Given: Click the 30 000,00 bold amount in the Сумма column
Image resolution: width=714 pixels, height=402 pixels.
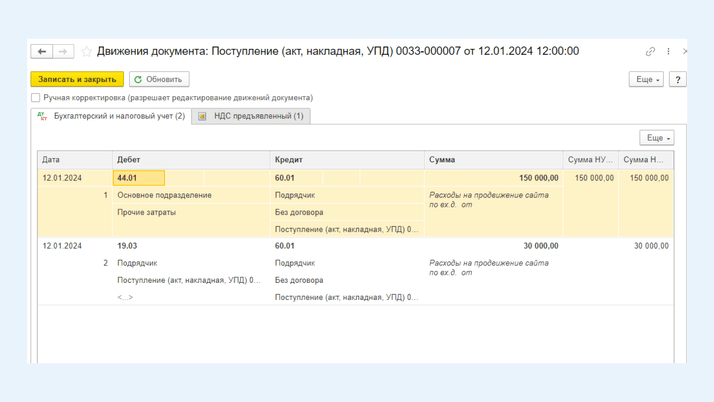Looking at the screenshot, I should pyautogui.click(x=541, y=246).
